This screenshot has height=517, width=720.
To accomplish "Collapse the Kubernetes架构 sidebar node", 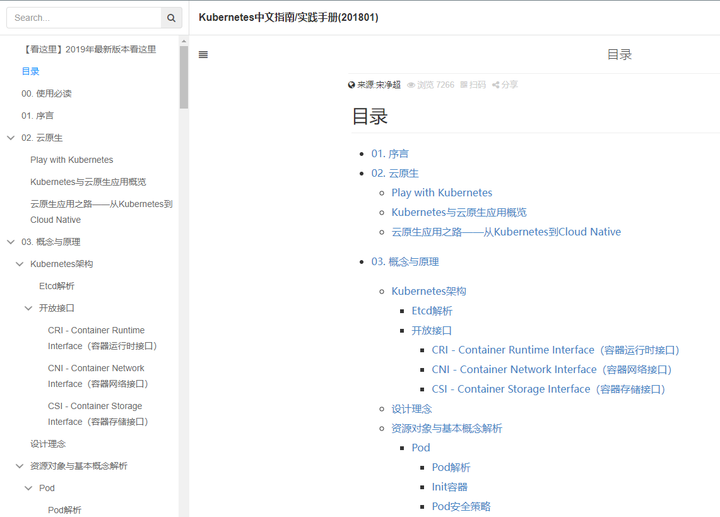I will (20, 264).
